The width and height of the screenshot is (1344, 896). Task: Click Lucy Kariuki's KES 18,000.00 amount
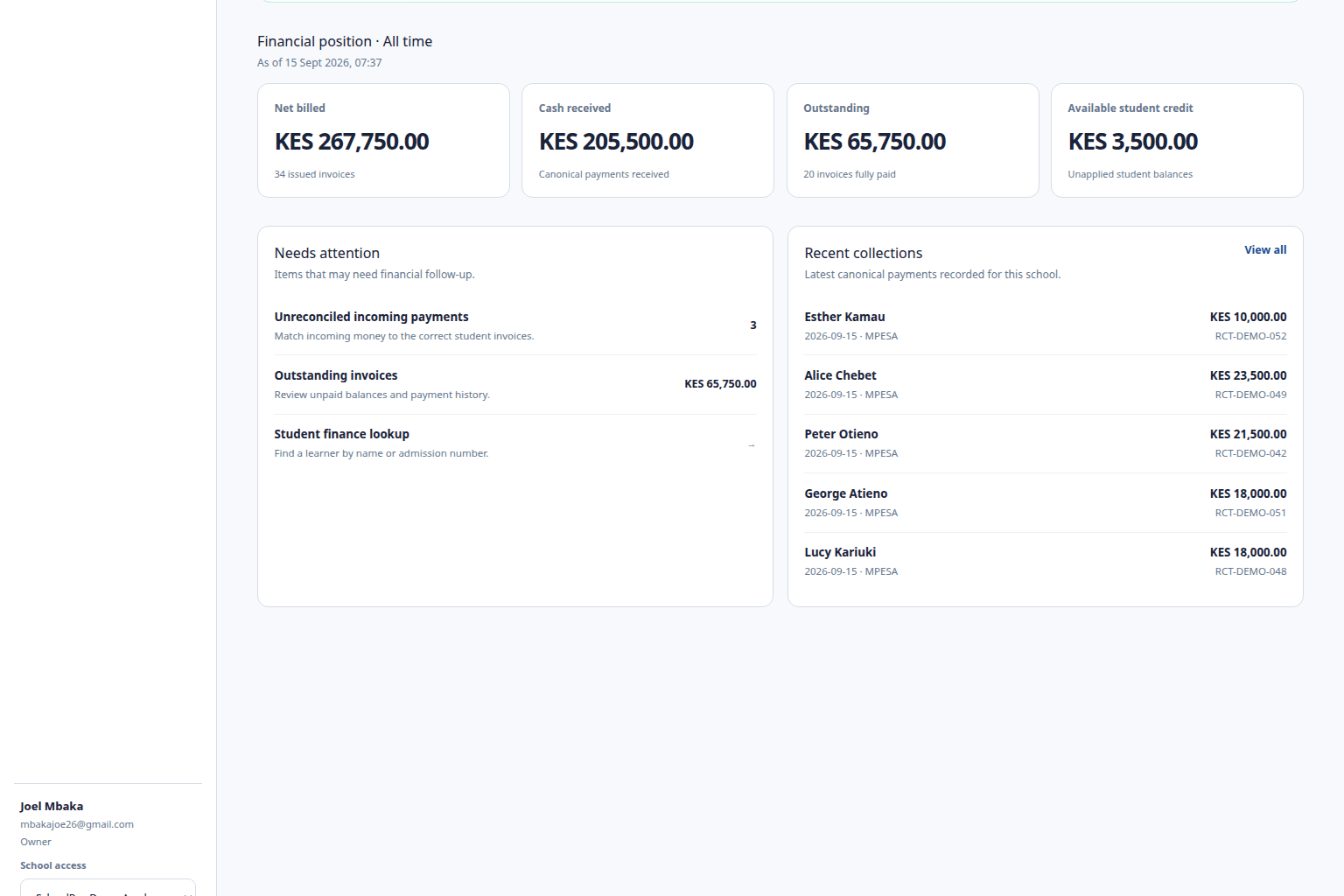1248,552
